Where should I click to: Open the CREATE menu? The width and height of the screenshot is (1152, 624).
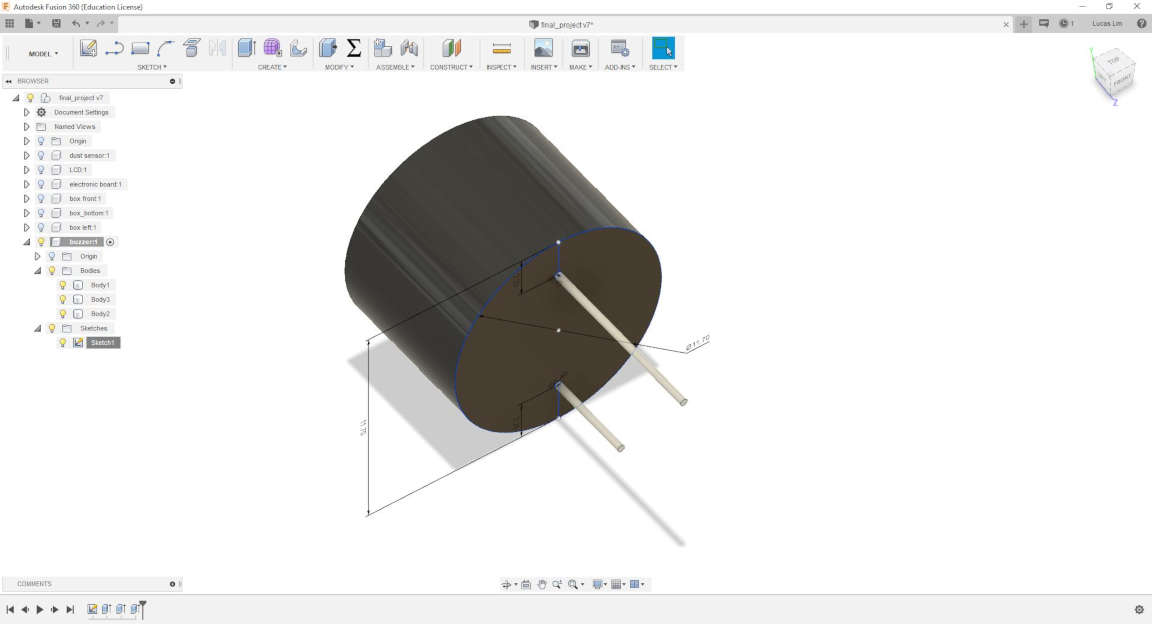pos(272,67)
